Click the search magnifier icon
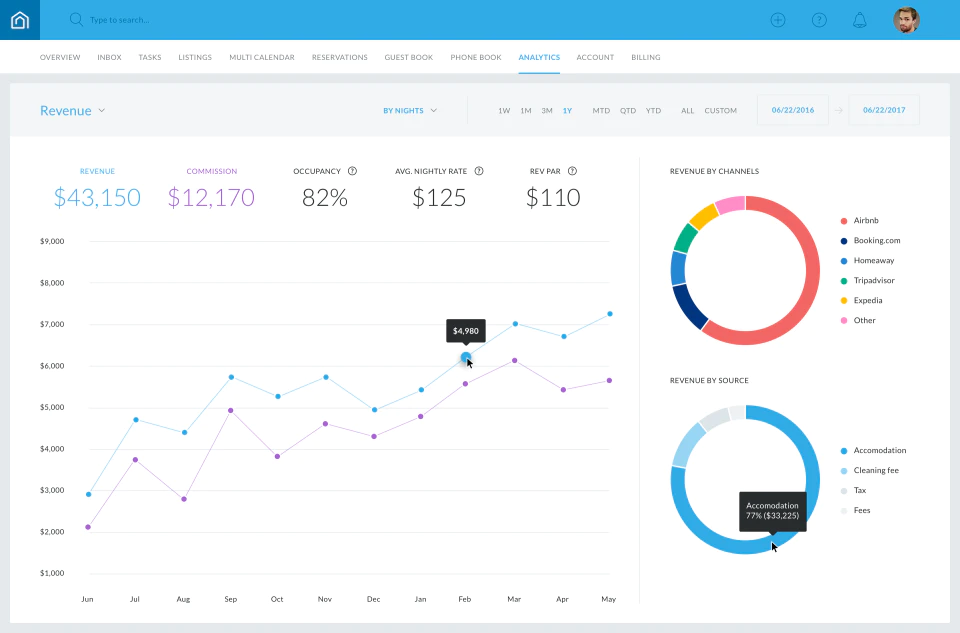Image resolution: width=960 pixels, height=633 pixels. 76,20
